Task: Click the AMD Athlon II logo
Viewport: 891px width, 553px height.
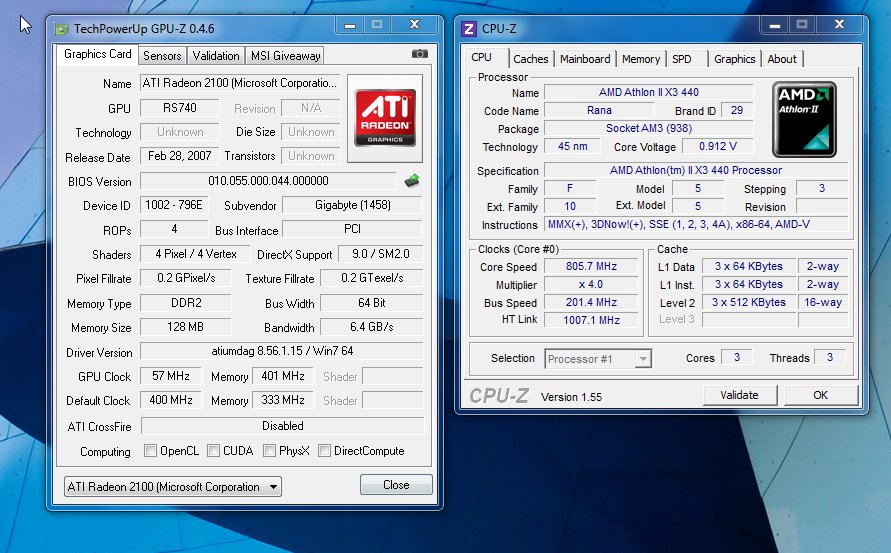Action: 804,119
